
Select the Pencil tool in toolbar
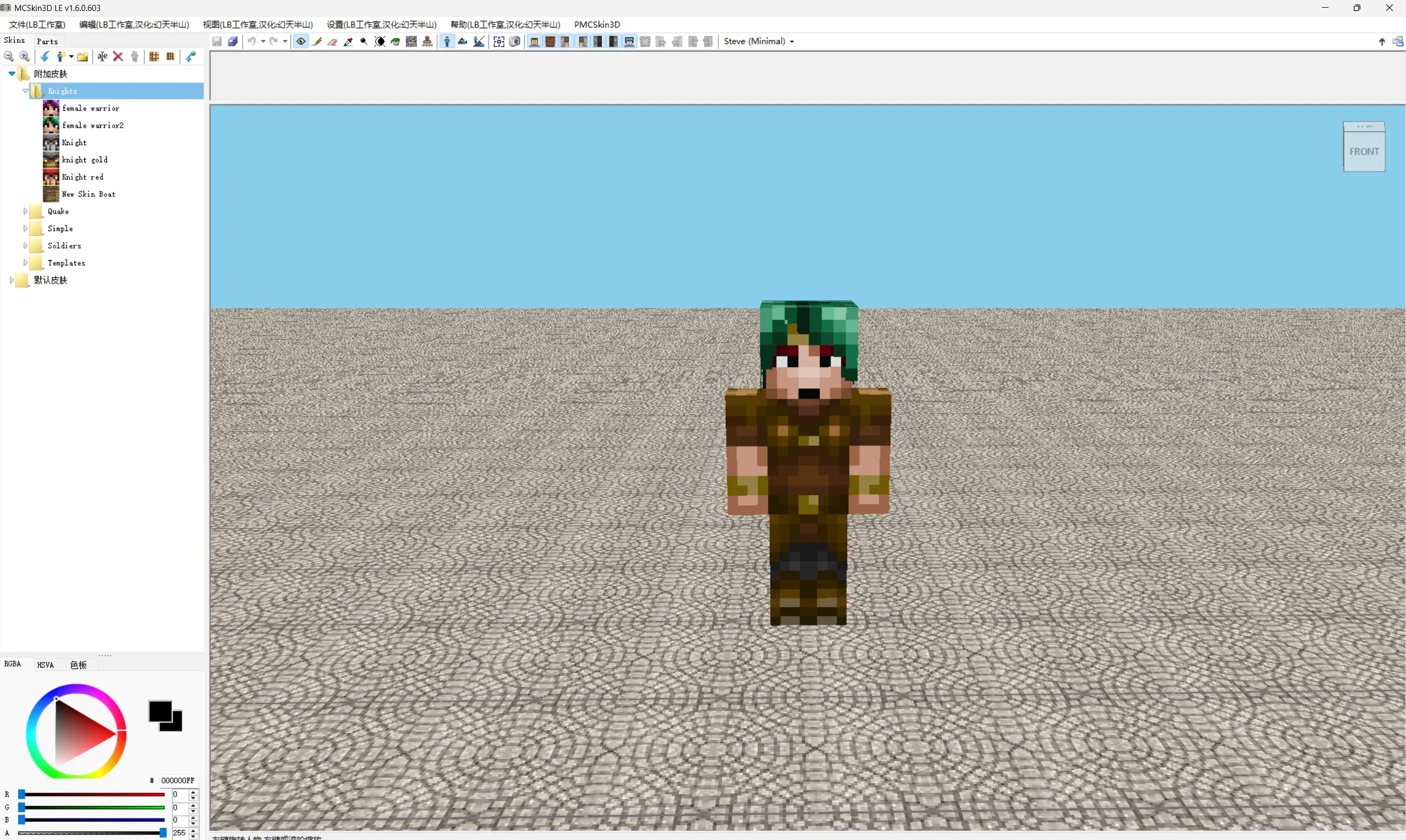click(317, 41)
